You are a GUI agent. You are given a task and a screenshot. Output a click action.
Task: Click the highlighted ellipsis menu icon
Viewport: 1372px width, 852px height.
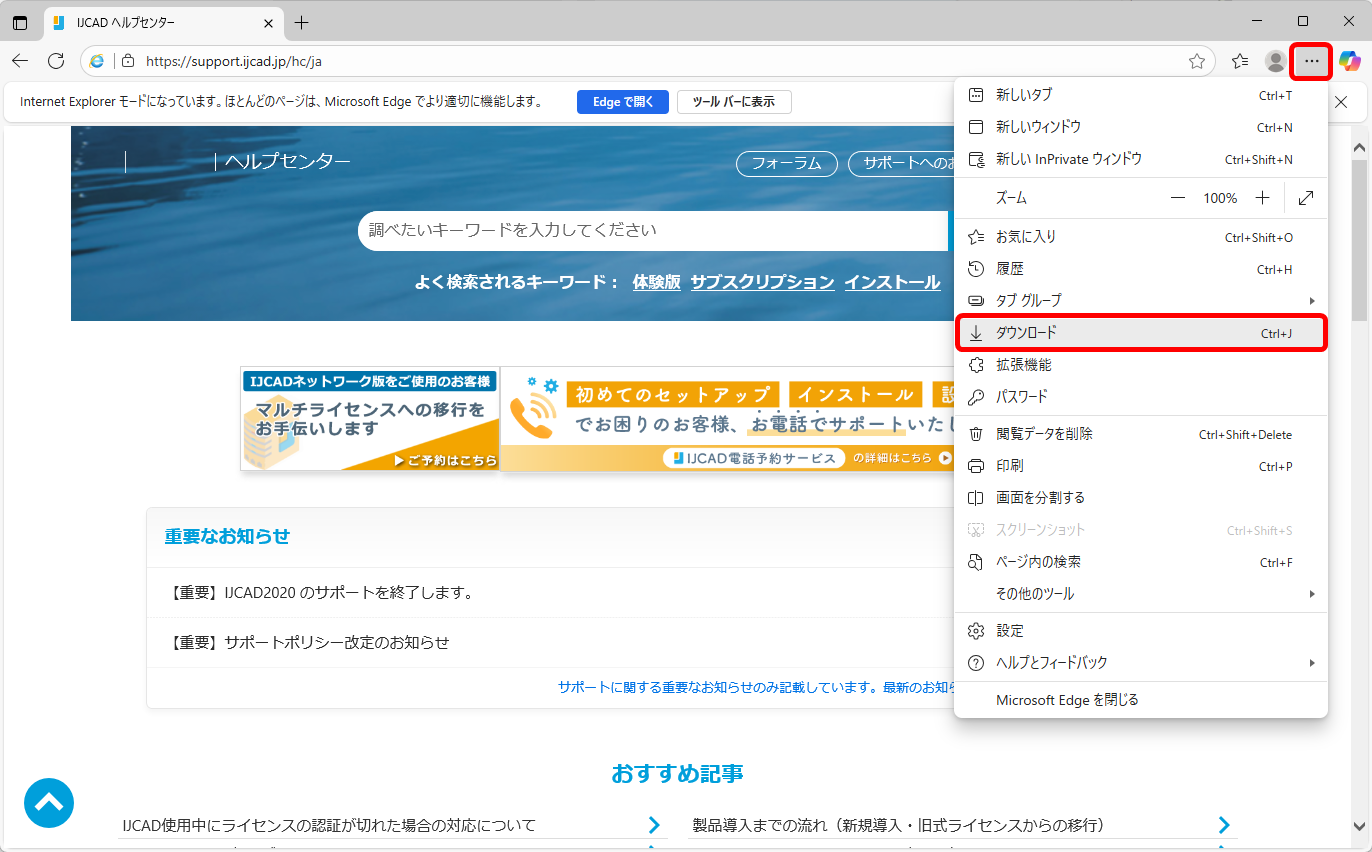pyautogui.click(x=1311, y=61)
